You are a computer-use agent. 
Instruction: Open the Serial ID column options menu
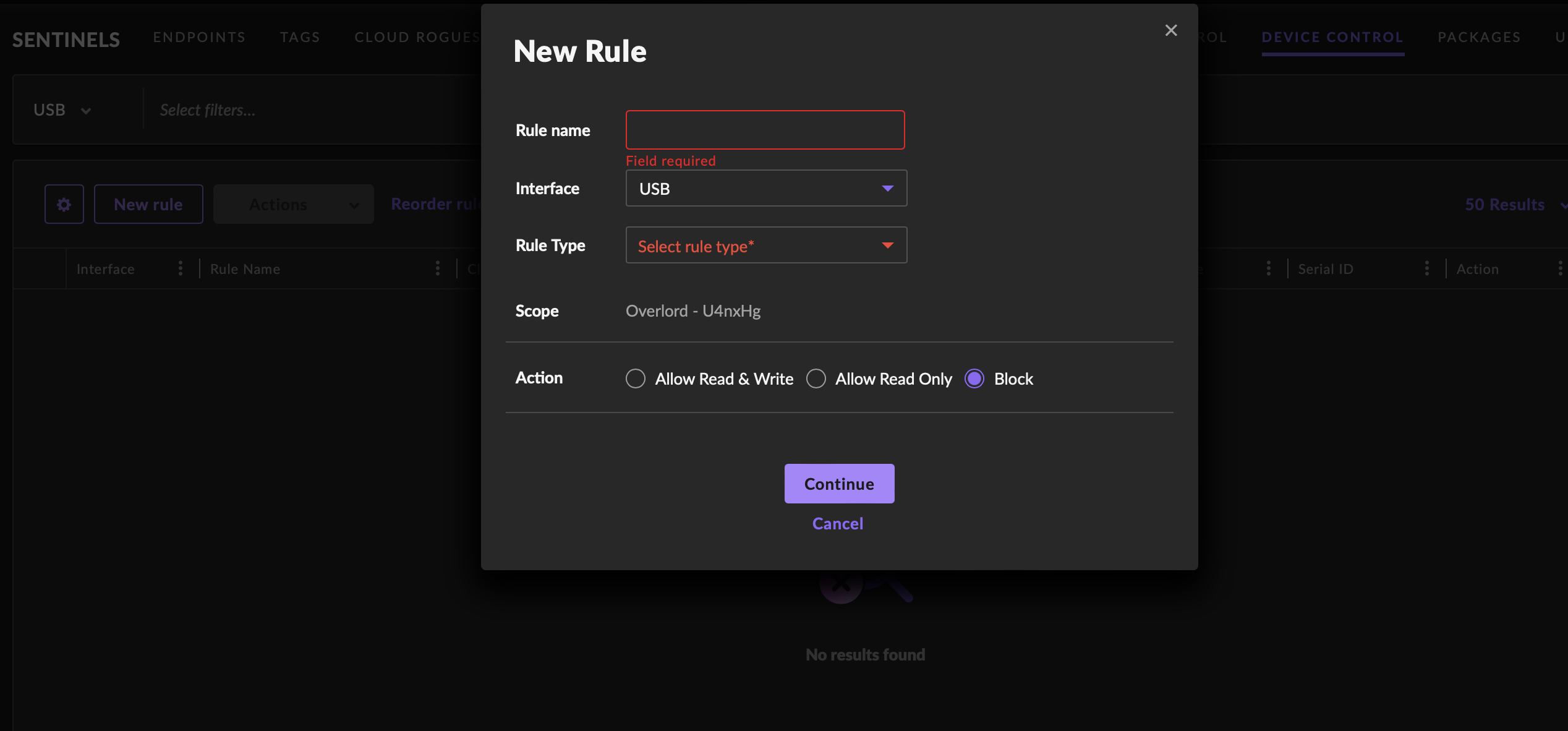pyautogui.click(x=1426, y=268)
